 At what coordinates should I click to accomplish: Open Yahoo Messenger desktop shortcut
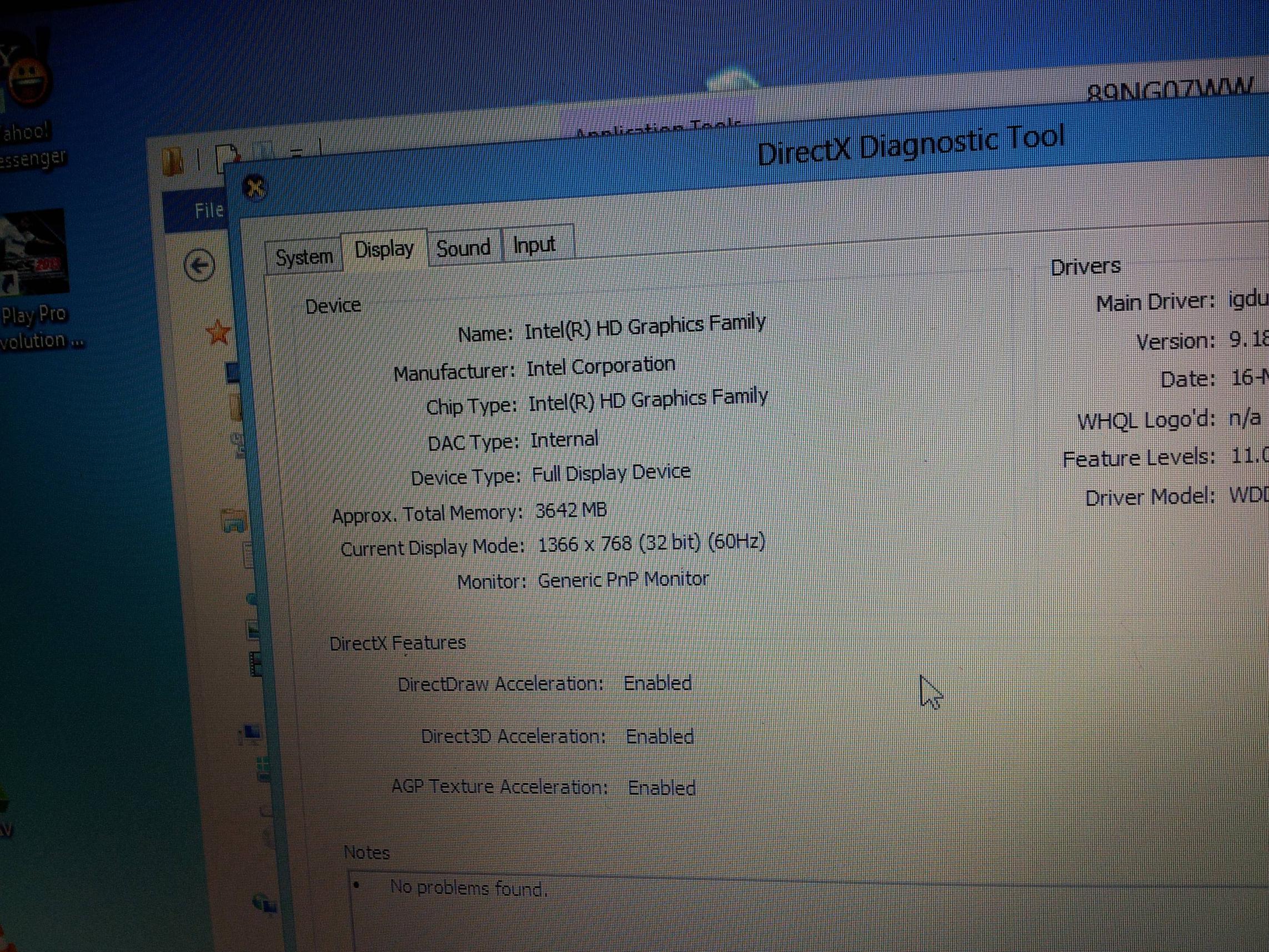pos(28,103)
